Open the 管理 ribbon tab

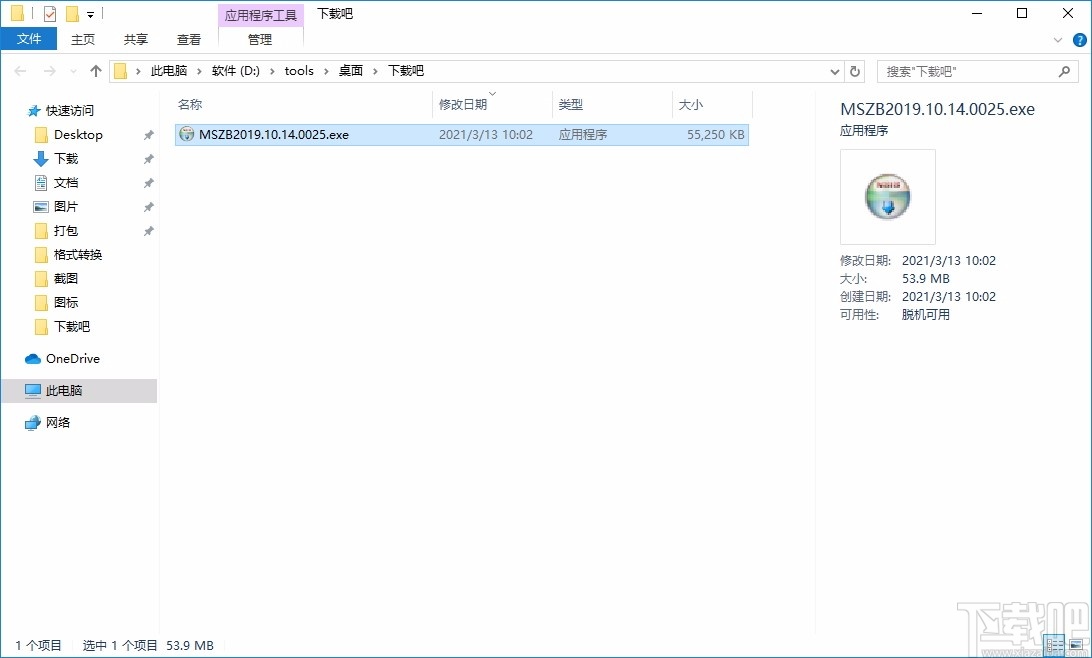pos(260,40)
